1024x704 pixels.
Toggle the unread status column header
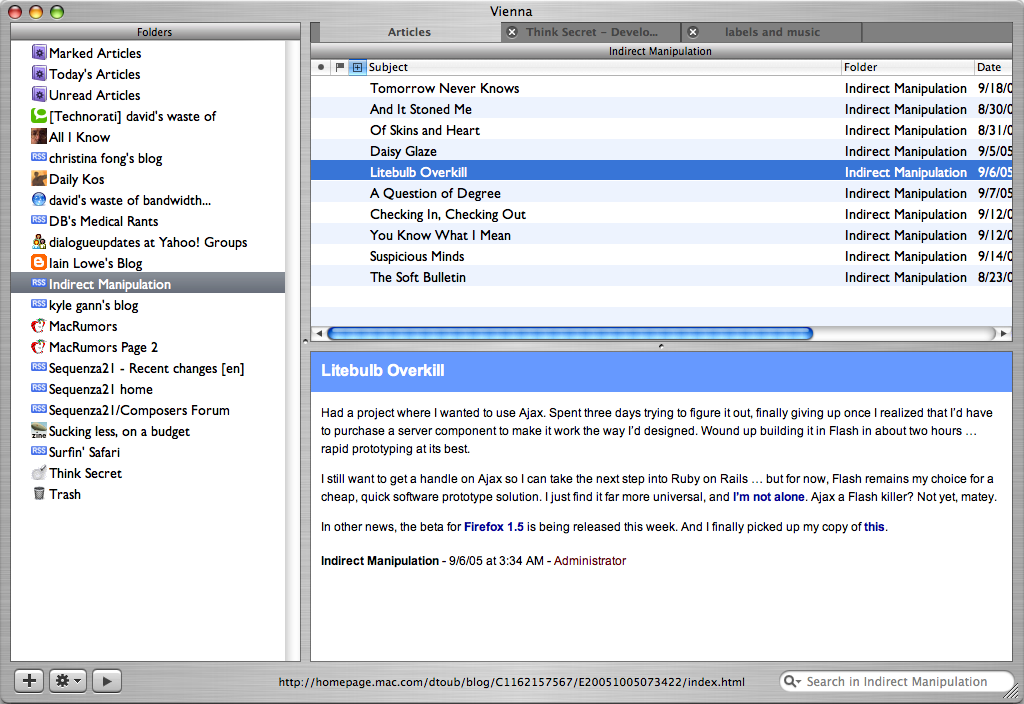click(321, 67)
